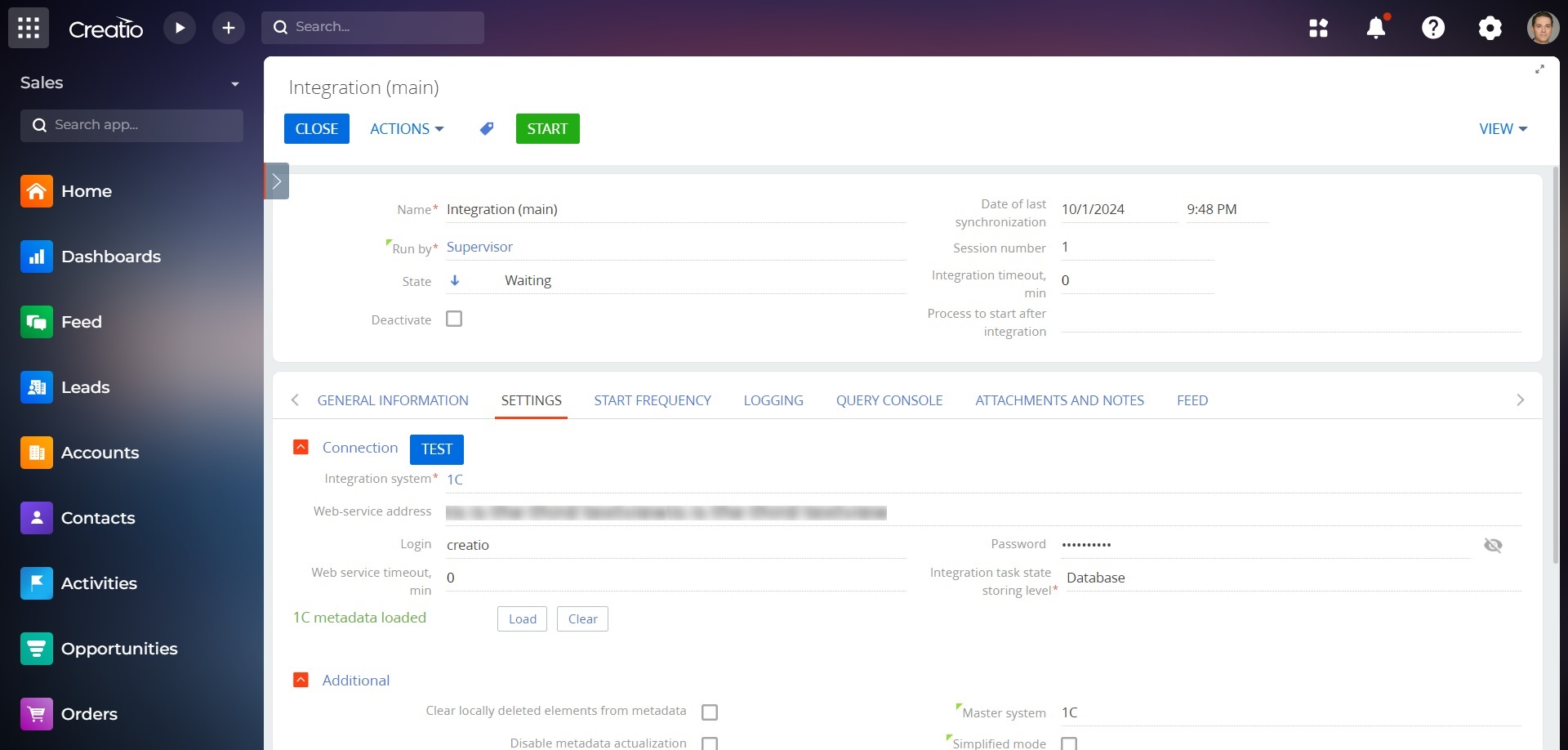Viewport: 1568px width, 750px height.
Task: Toggle Disable metadata actualization checkbox
Action: click(x=710, y=743)
